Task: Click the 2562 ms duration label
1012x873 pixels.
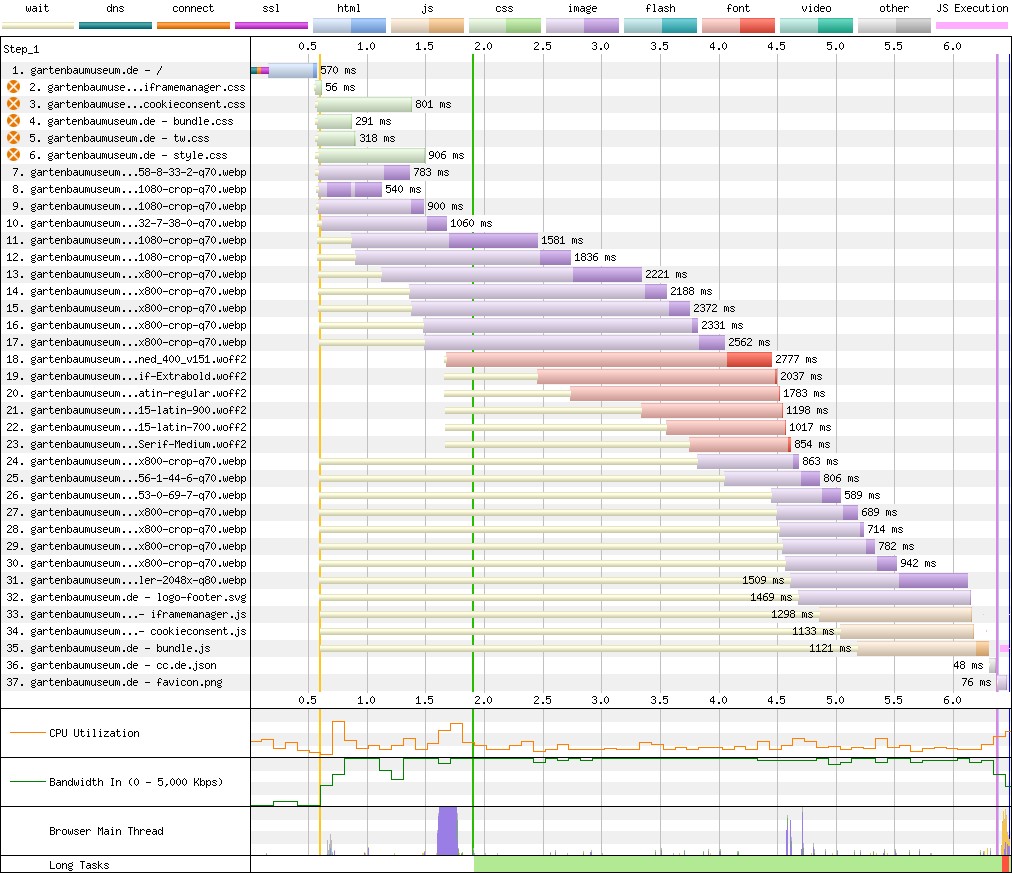Action: (x=749, y=342)
